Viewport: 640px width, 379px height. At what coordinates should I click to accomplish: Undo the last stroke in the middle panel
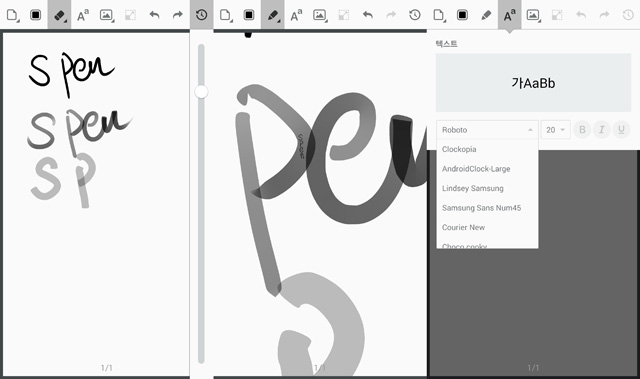[367, 15]
